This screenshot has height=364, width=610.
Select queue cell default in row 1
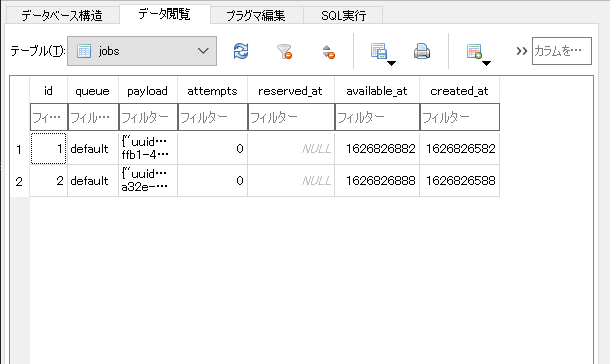click(x=93, y=149)
